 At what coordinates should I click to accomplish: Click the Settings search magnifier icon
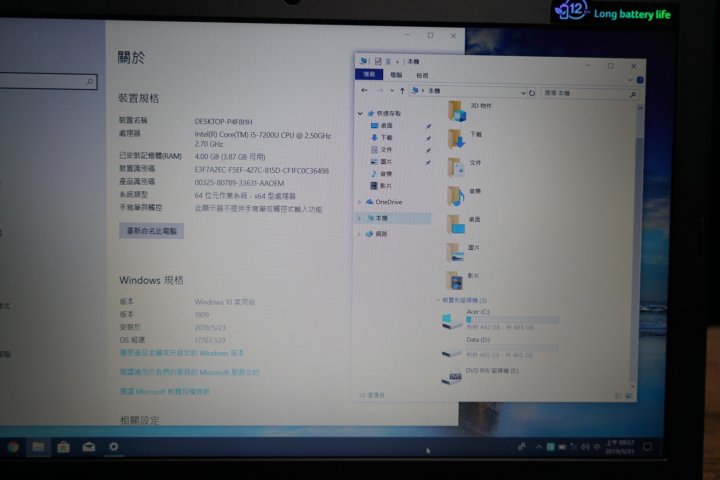point(90,82)
